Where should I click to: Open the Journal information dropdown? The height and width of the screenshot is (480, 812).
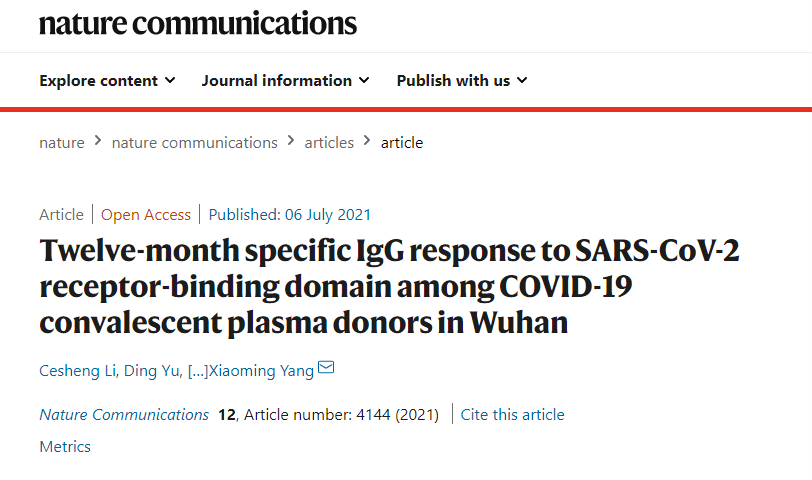point(285,81)
